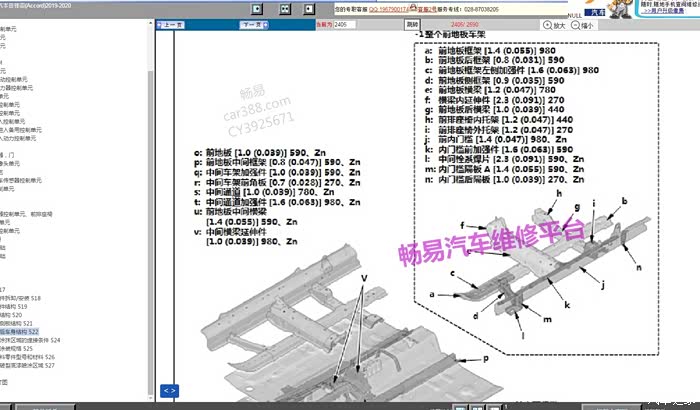Click legend line o: 前地板 590 Zn
Image resolution: width=700 pixels, height=410 pixels.
(260, 153)
